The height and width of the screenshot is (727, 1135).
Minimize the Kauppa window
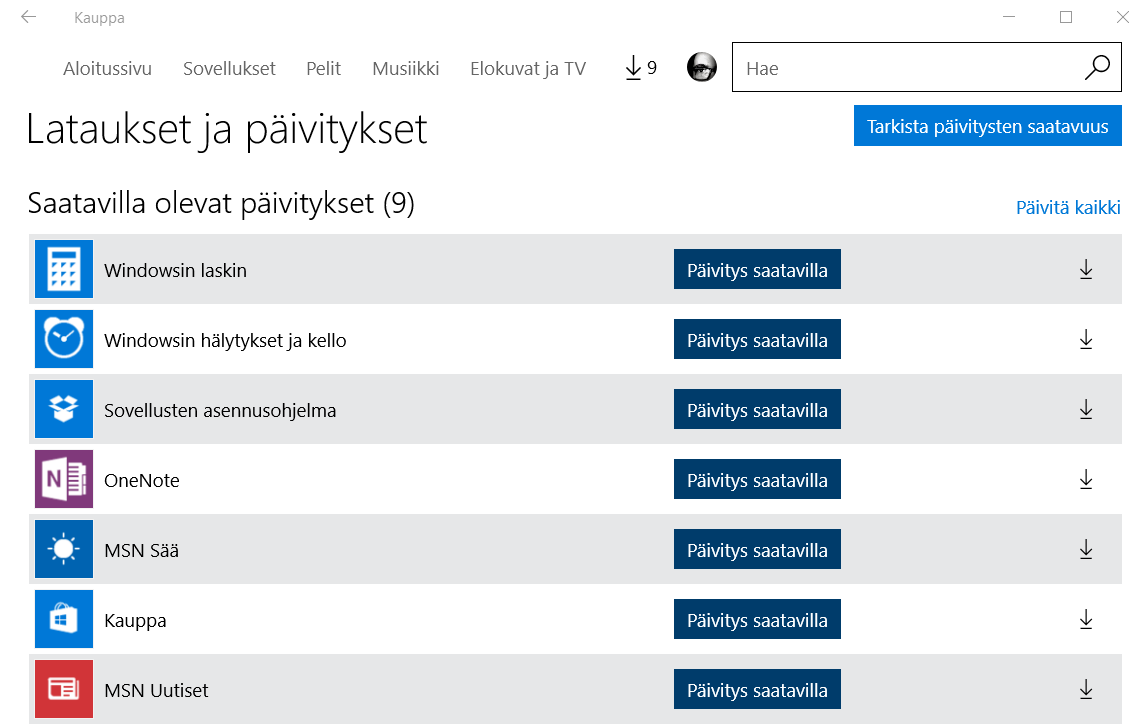point(1009,17)
